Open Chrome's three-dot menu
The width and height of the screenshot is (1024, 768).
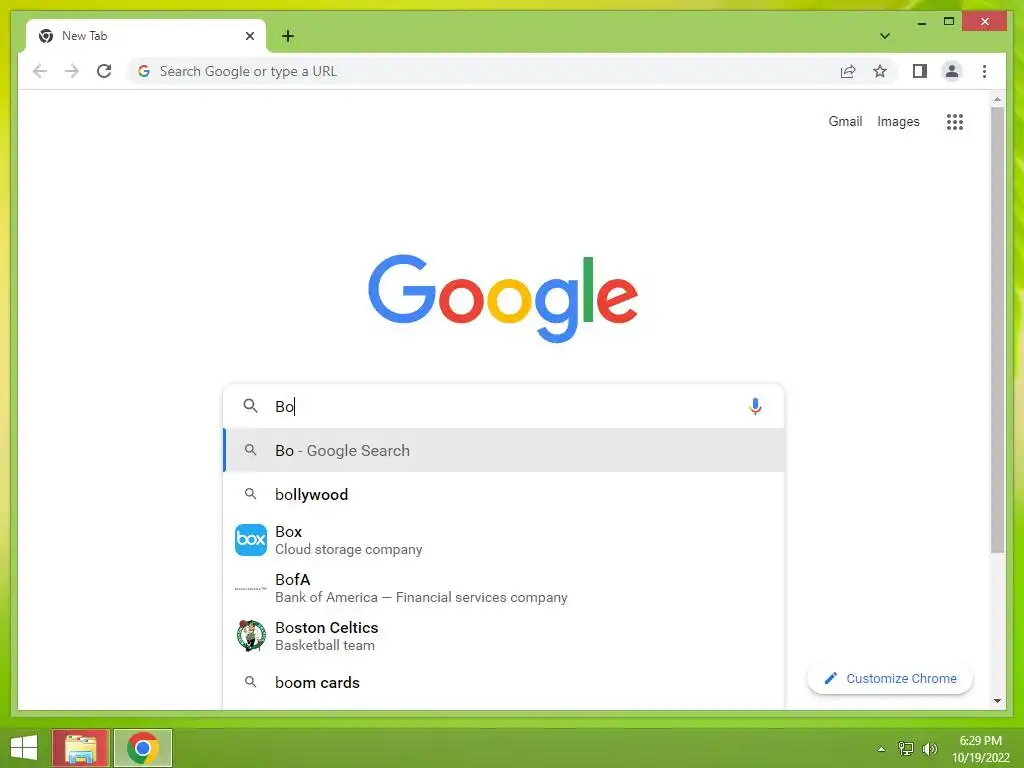[984, 71]
